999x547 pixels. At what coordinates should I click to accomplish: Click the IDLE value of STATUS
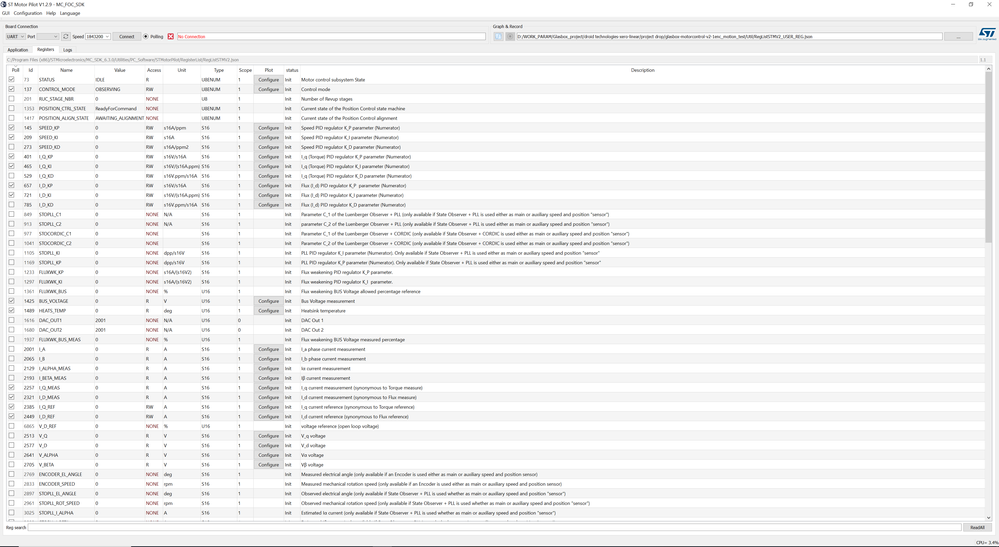point(100,80)
